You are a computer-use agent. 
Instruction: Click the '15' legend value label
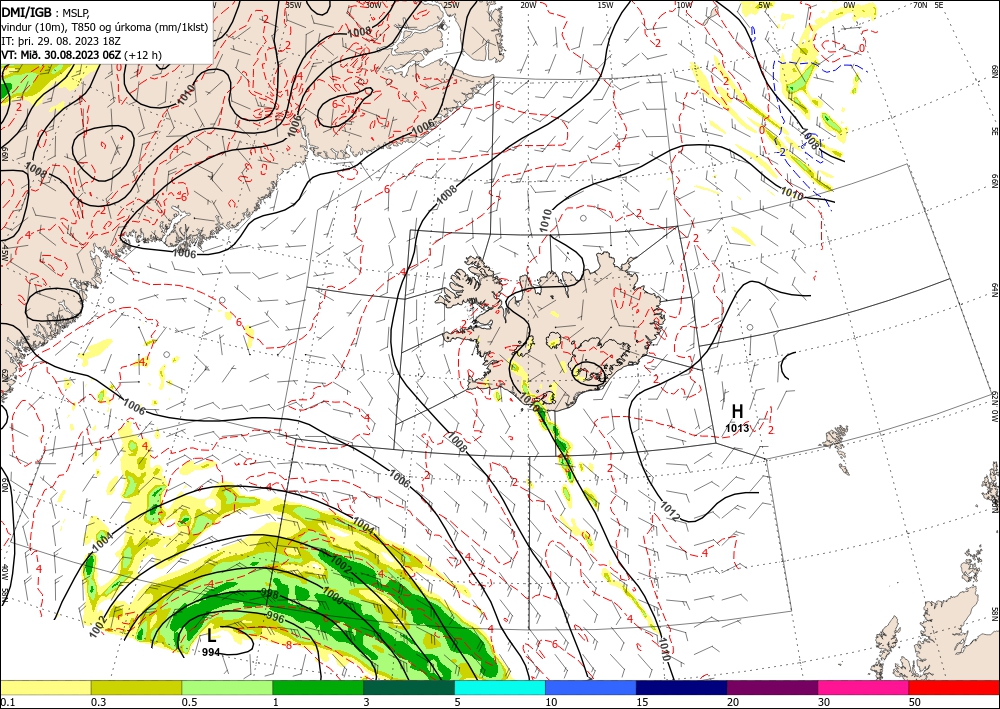coord(643,702)
